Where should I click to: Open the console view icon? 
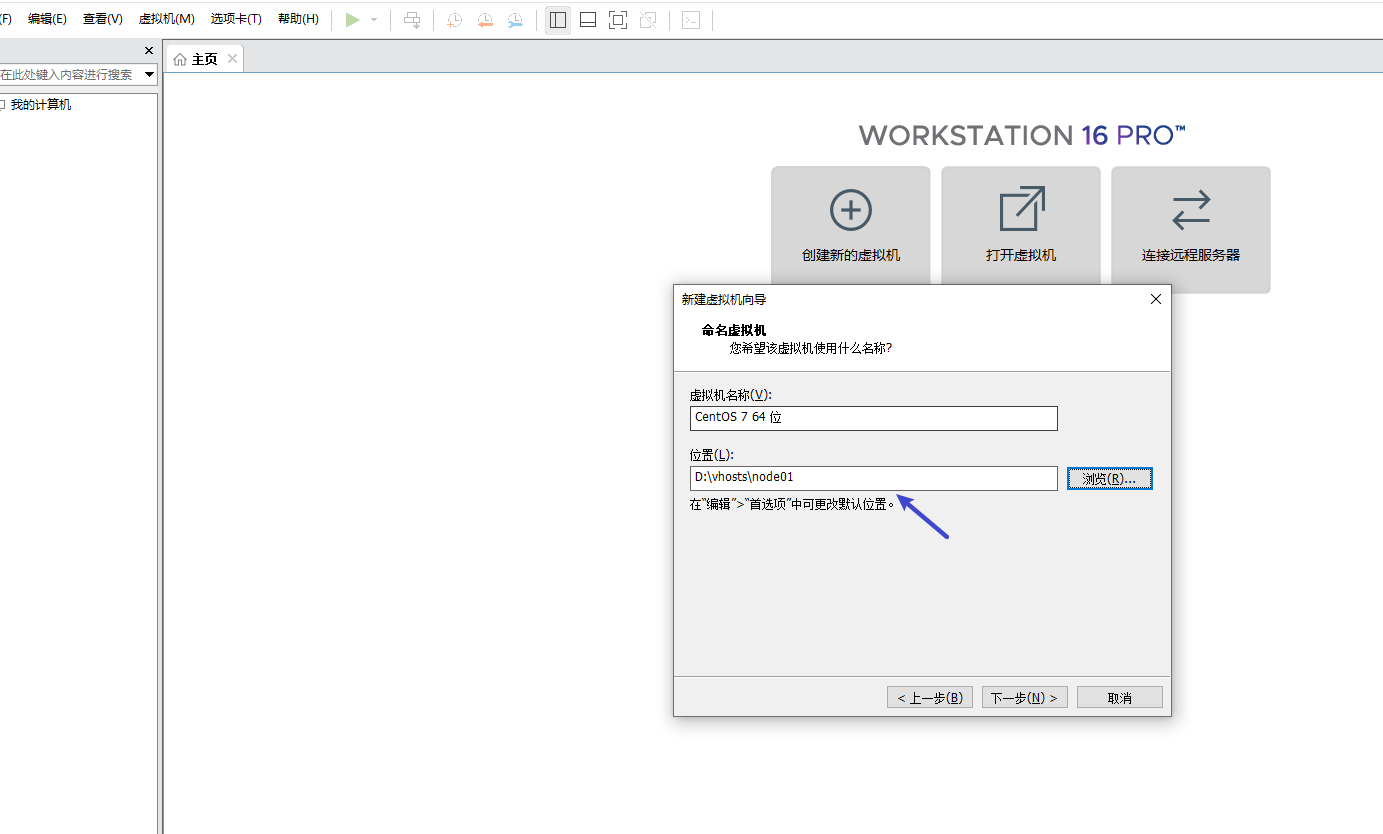coord(691,20)
